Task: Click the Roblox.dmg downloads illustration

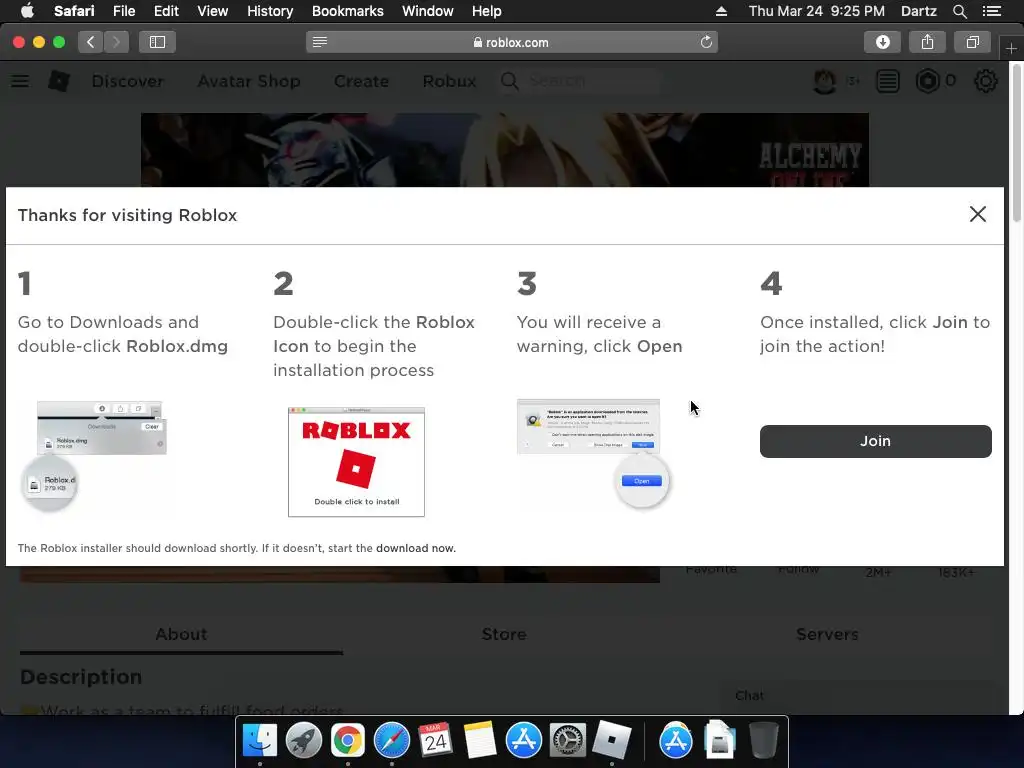Action: (95, 455)
